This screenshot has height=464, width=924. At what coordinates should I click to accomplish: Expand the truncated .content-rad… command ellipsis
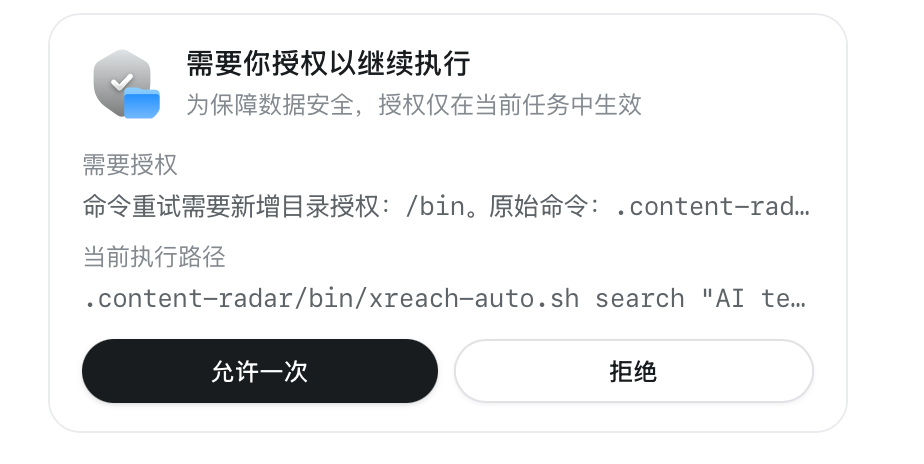[x=802, y=208]
